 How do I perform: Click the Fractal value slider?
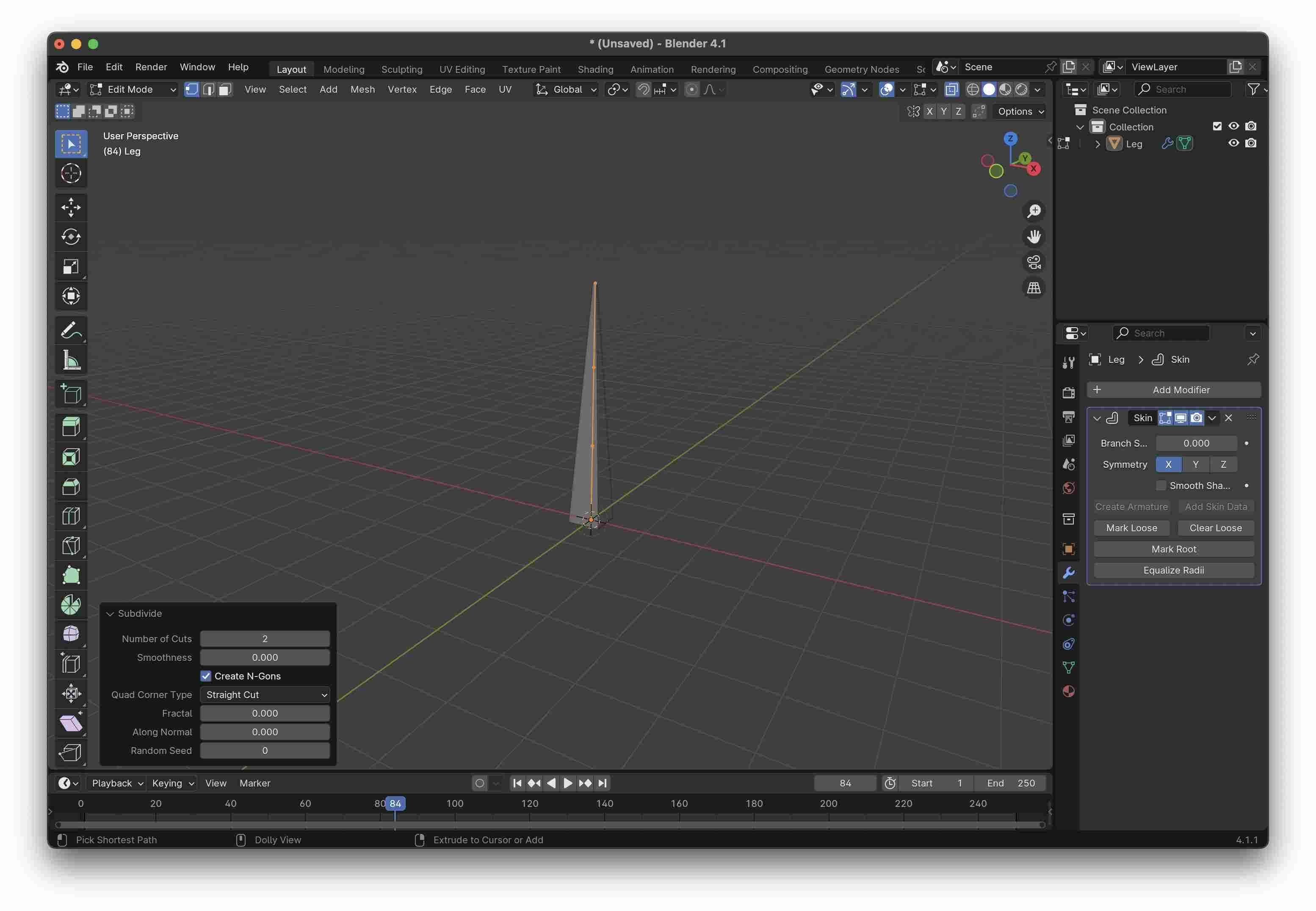(x=265, y=713)
